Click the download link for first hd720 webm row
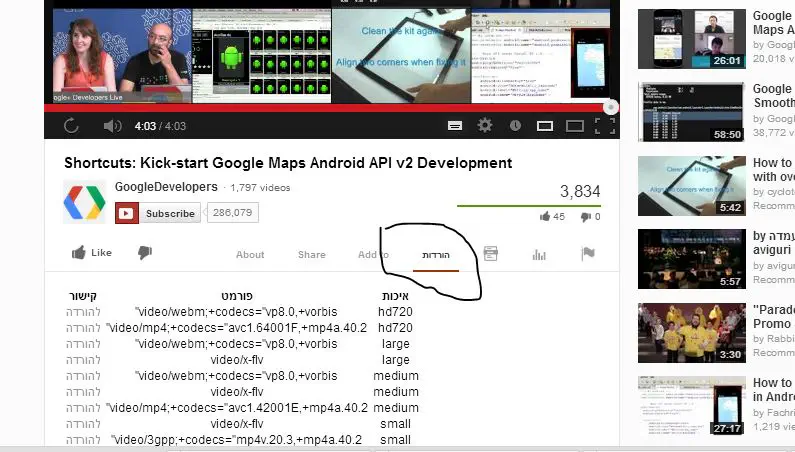This screenshot has height=452, width=795. click(84, 312)
